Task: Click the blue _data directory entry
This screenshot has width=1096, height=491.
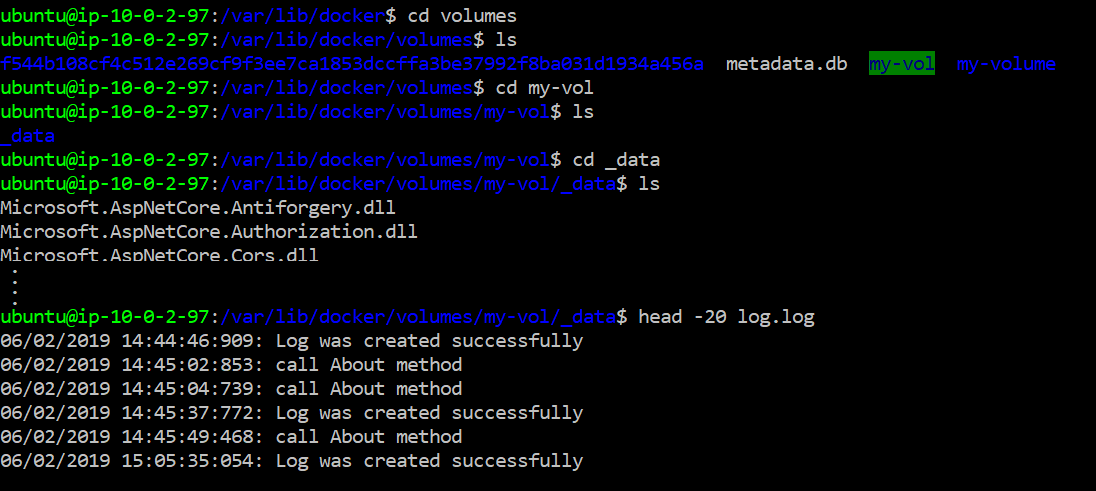Action: (27, 136)
